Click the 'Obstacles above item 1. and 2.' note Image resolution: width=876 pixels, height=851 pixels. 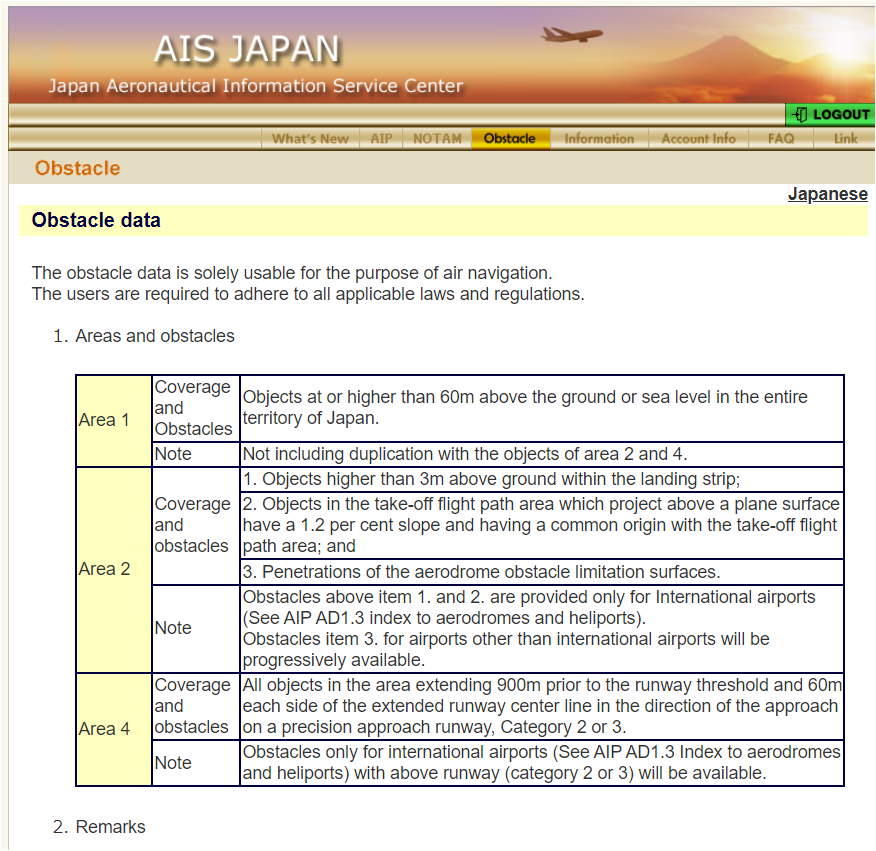click(x=541, y=628)
